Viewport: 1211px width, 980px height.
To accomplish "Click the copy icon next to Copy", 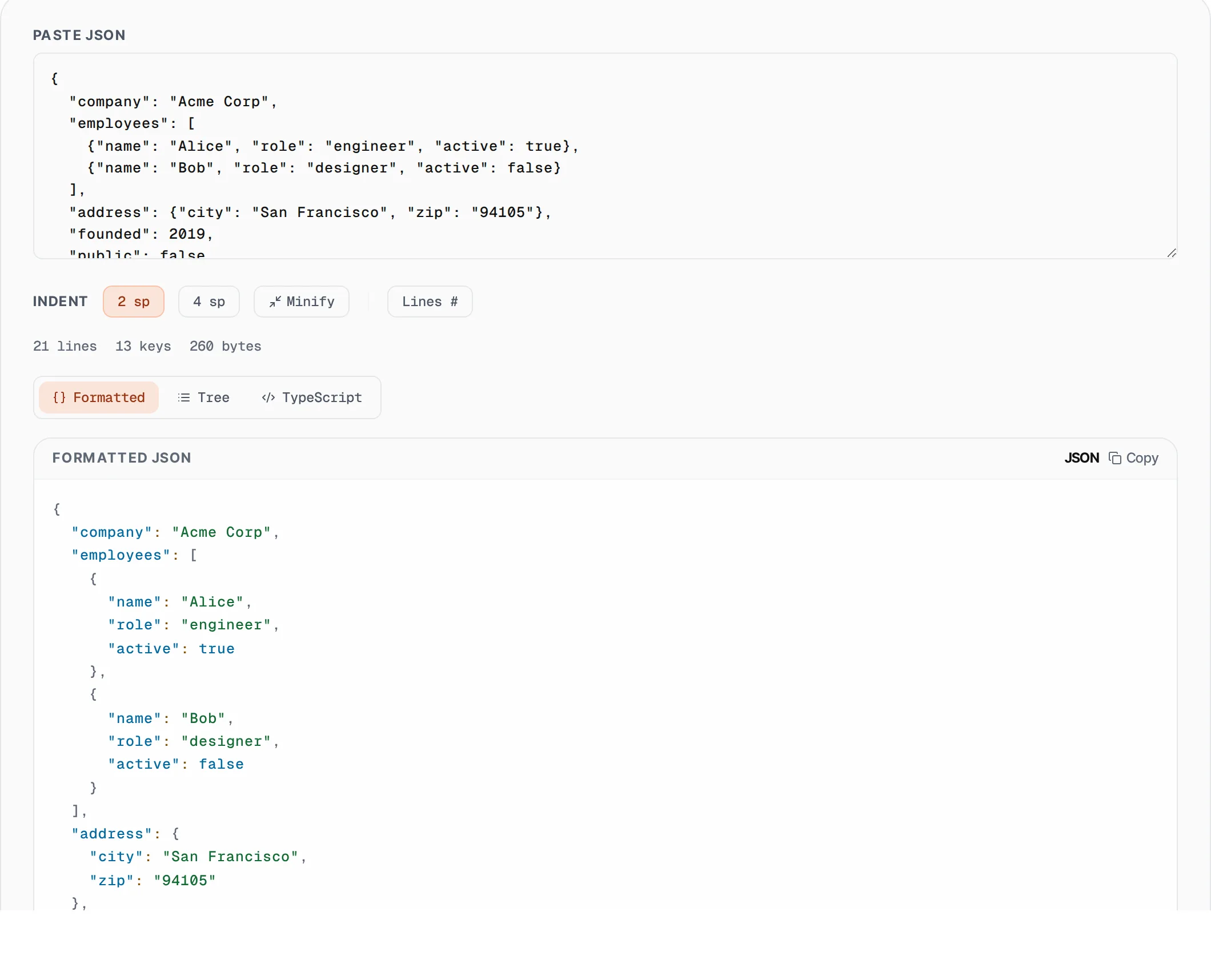I will click(x=1114, y=458).
